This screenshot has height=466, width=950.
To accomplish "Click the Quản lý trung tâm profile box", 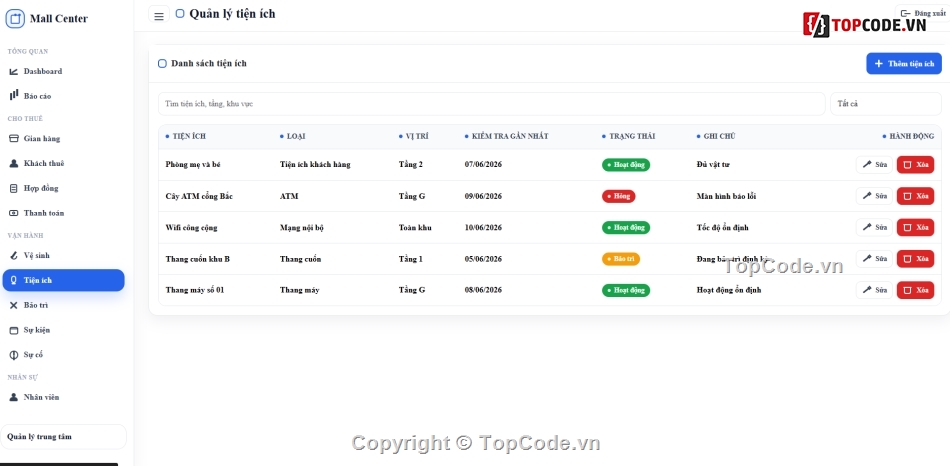I will point(64,437).
